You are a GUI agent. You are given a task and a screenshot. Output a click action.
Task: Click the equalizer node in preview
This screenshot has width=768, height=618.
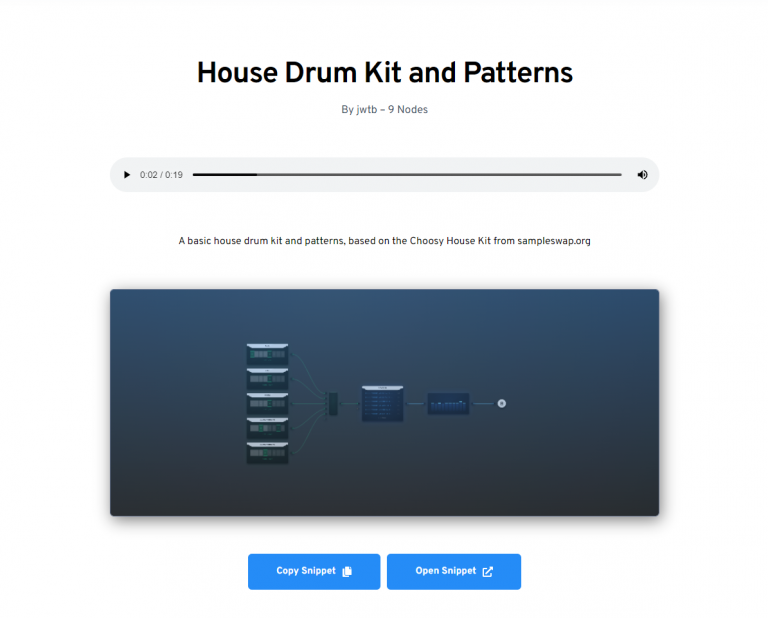[x=448, y=404]
